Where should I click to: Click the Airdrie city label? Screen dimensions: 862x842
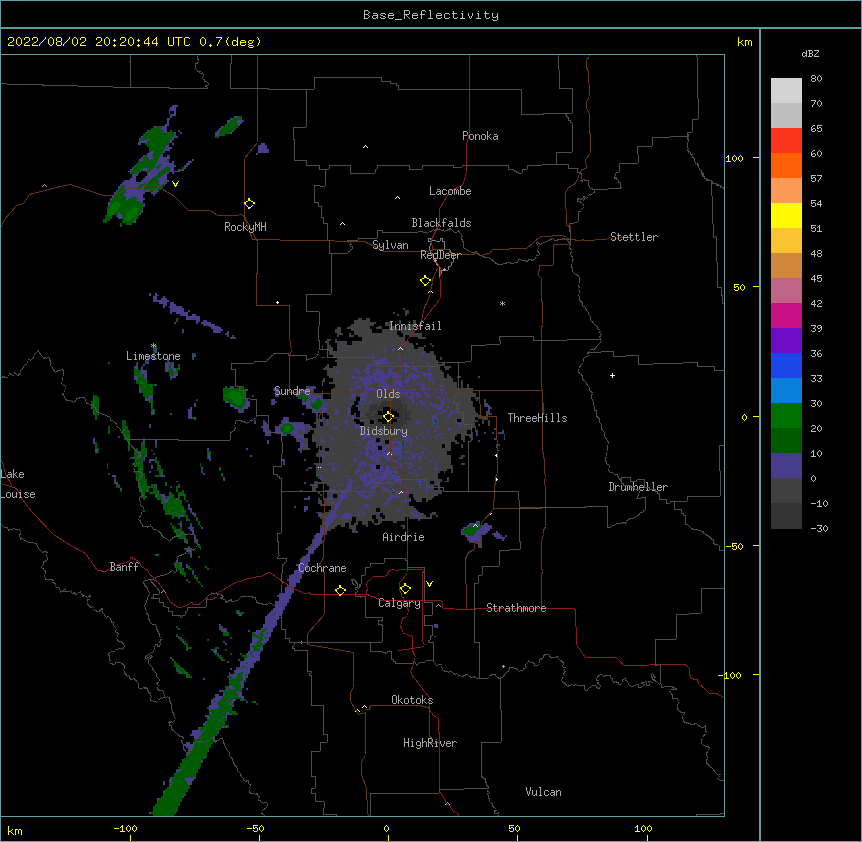404,537
